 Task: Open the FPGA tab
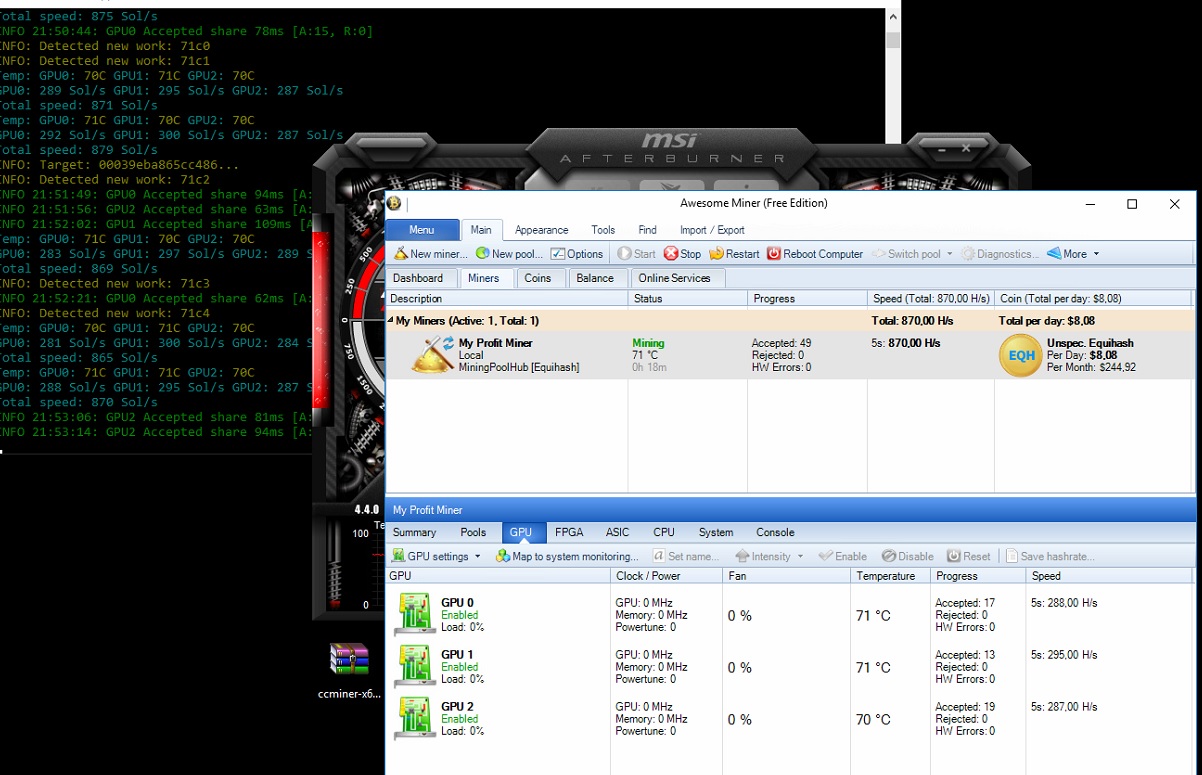[x=569, y=532]
